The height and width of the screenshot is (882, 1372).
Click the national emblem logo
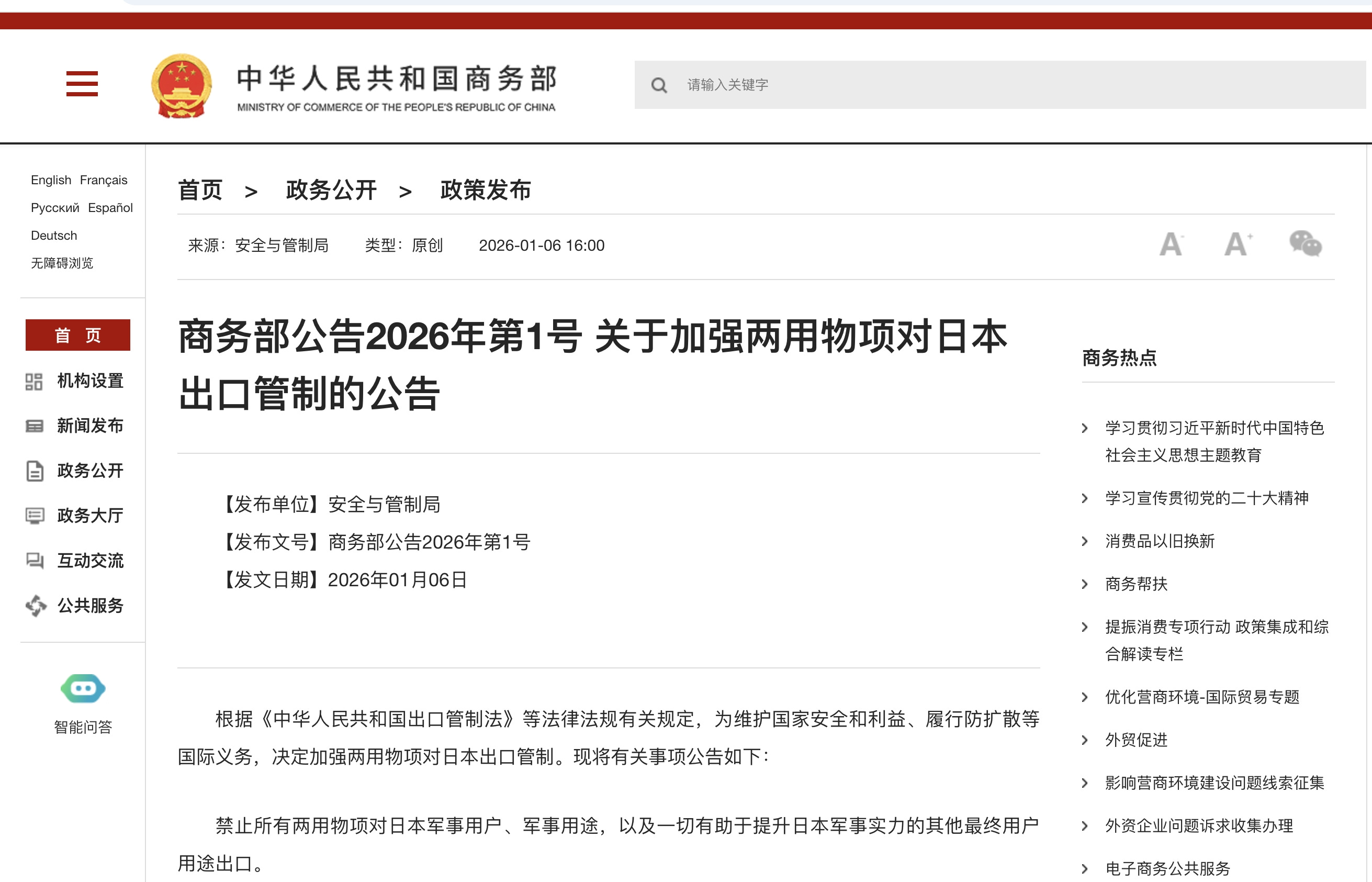[x=182, y=86]
